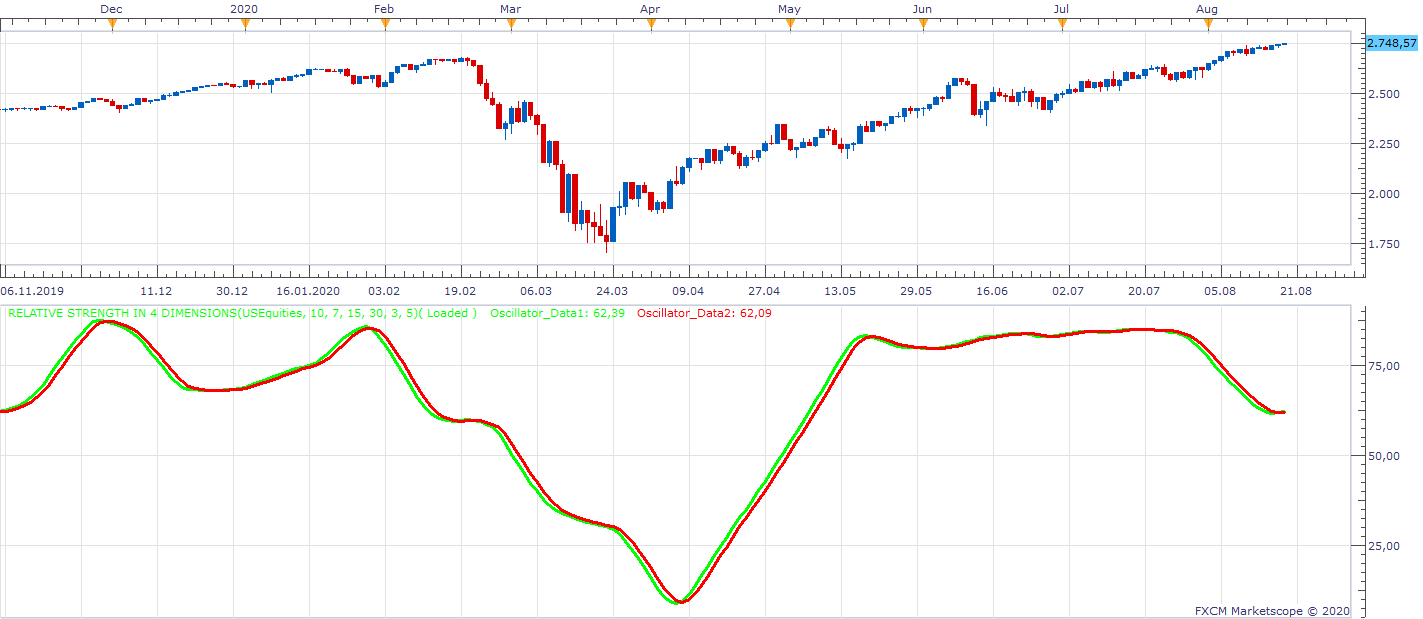
Task: Click the red Oscillator_Data2 legend label
Action: [704, 313]
